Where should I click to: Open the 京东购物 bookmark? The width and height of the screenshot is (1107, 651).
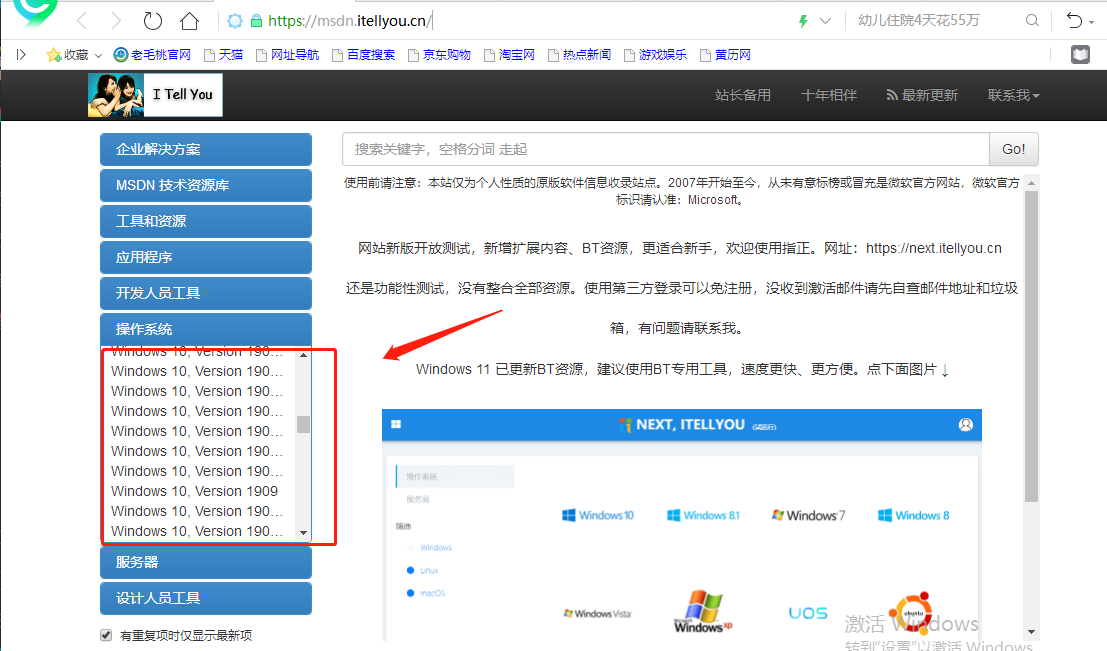click(439, 54)
